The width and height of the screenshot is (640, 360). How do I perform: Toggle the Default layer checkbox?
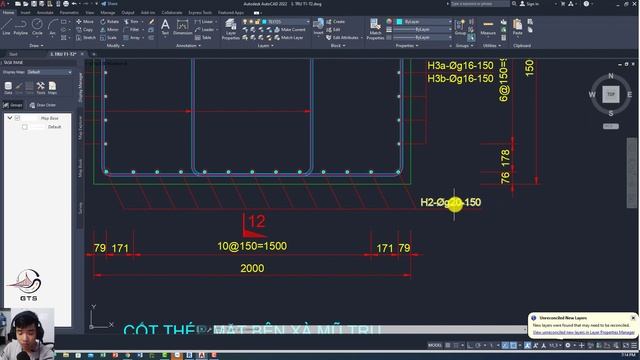(x=25, y=127)
